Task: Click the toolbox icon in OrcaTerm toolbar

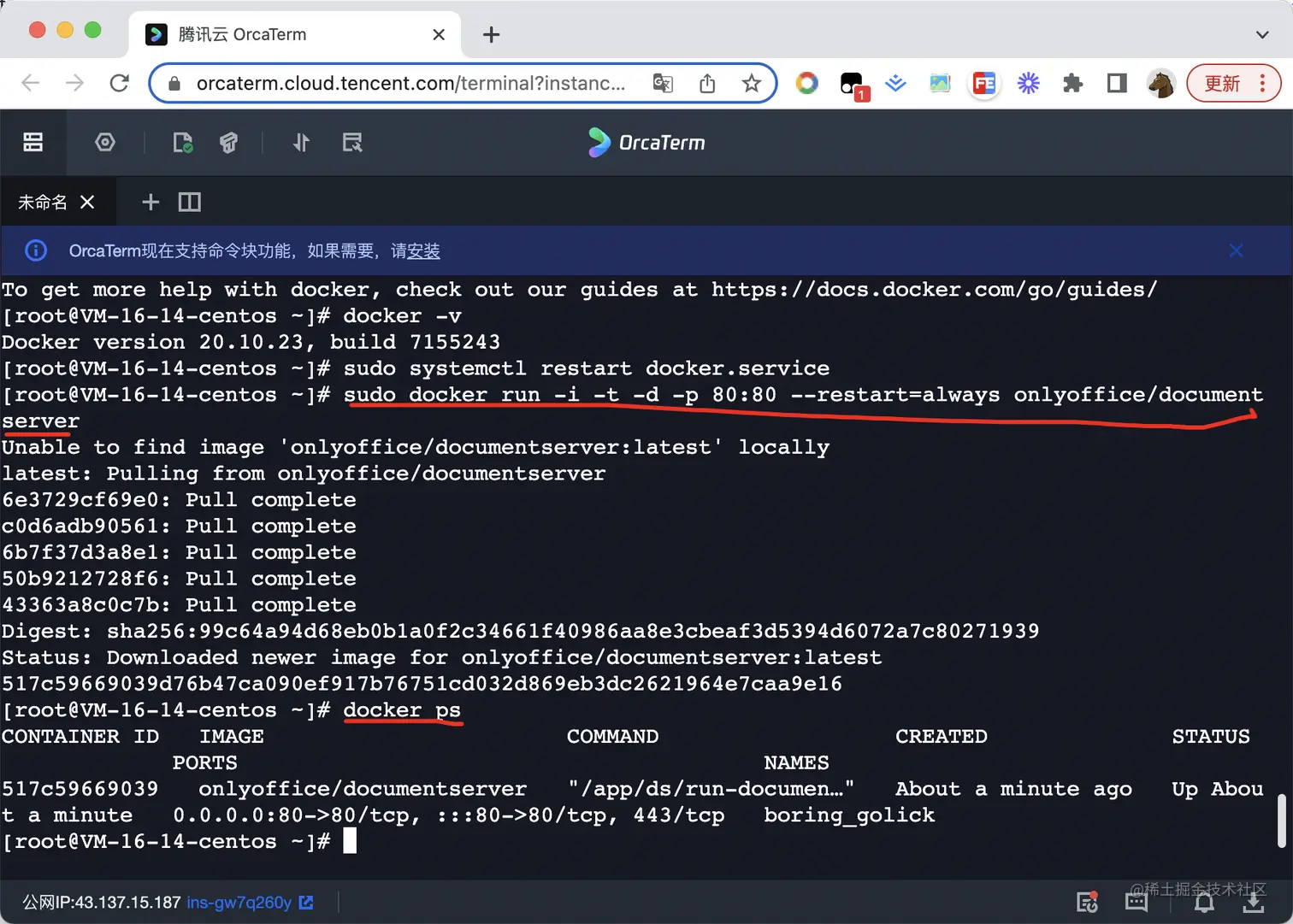Action: [x=228, y=142]
